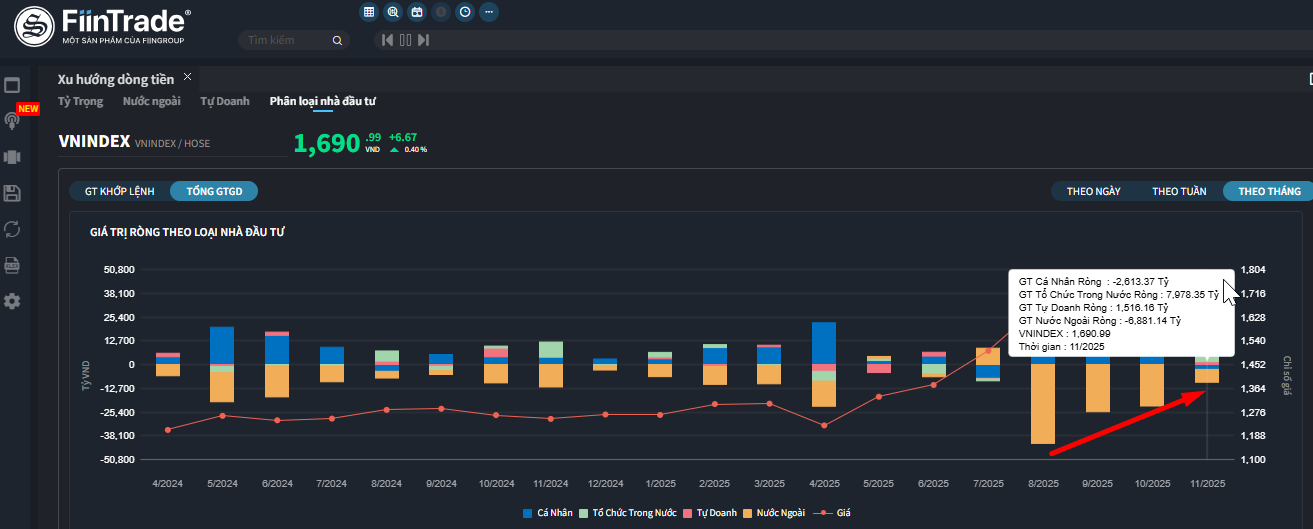Switch to the Nước ngoài tab

pos(151,101)
